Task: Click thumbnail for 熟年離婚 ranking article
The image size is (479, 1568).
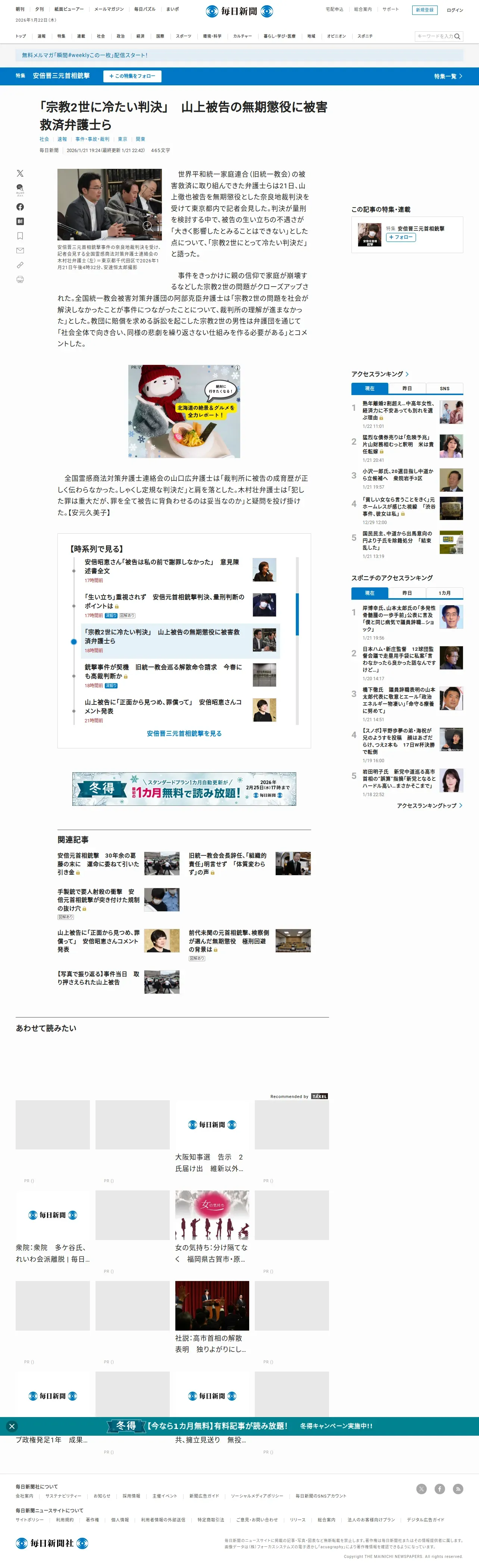Action: [451, 412]
